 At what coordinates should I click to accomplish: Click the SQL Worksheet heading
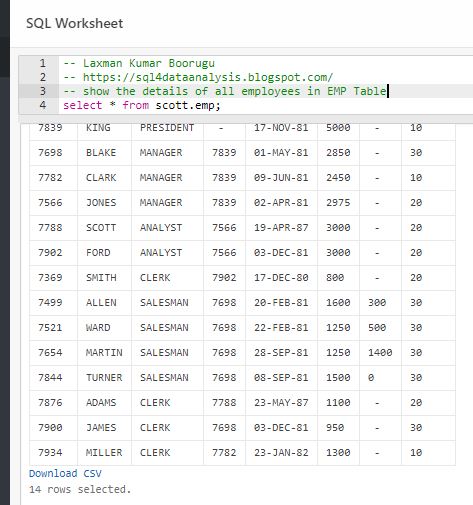[75, 23]
